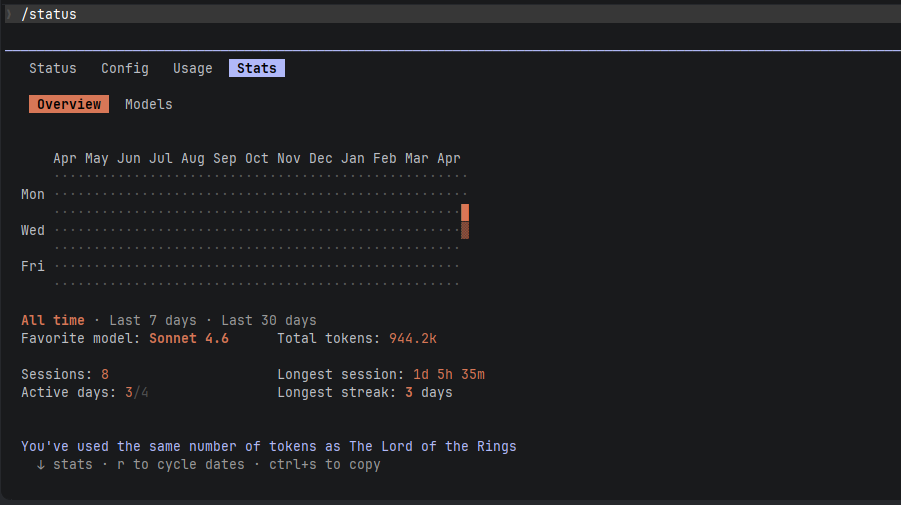Click the Lord of the Rings token comparison line
The height and width of the screenshot is (505, 901).
[x=269, y=446]
